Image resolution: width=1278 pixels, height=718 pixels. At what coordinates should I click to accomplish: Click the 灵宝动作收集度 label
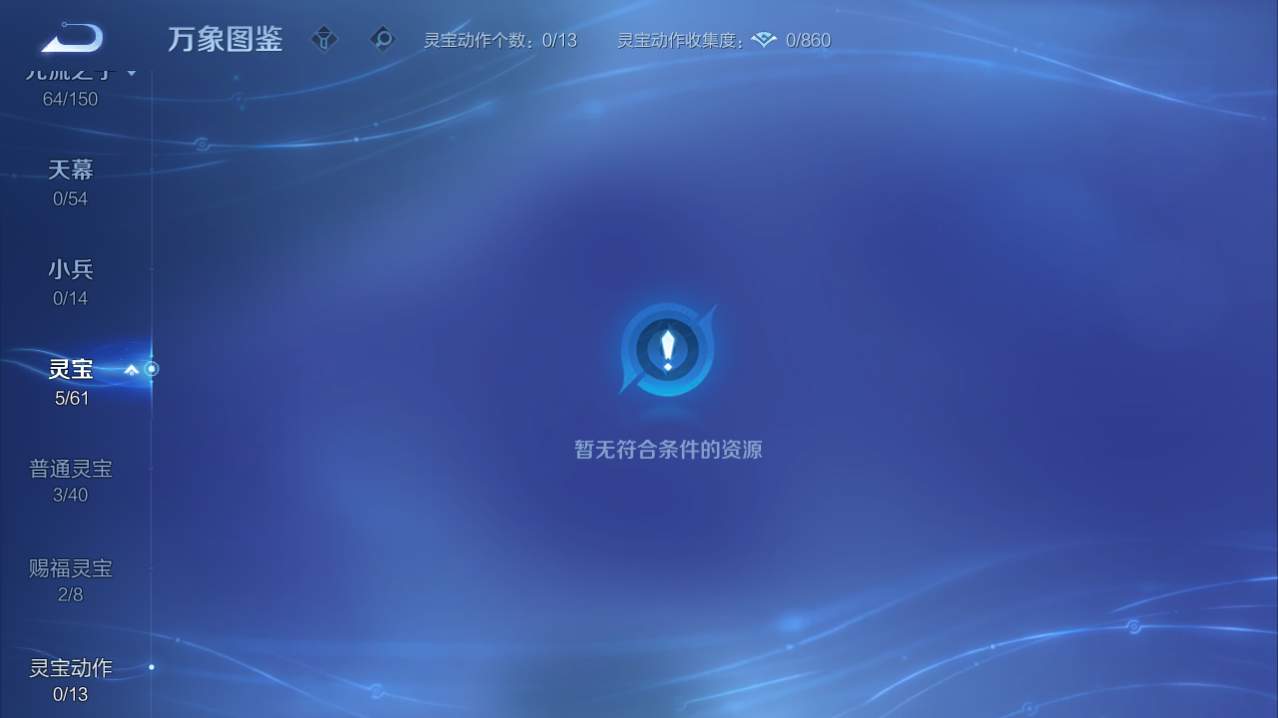click(x=680, y=40)
